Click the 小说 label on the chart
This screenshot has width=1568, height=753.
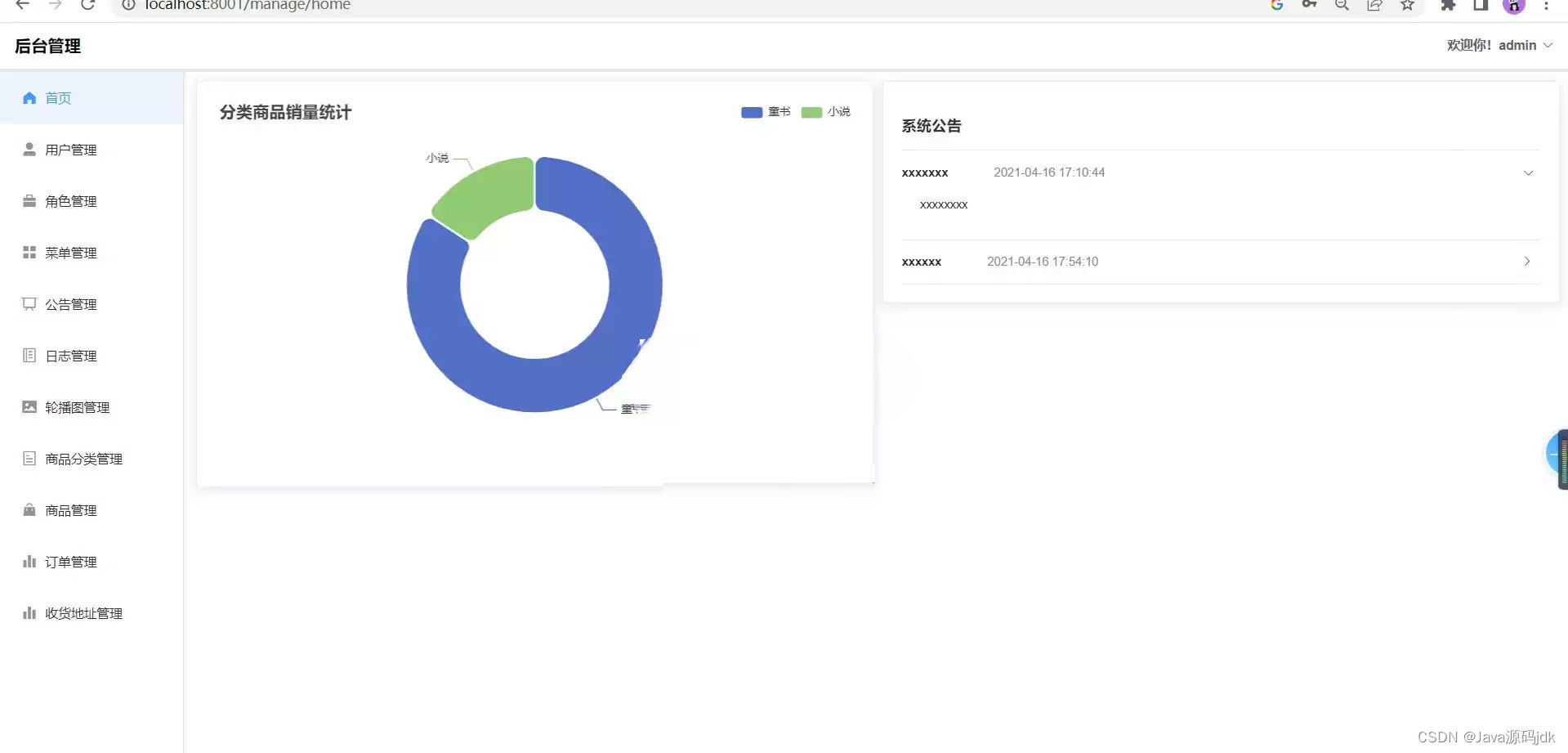click(437, 158)
